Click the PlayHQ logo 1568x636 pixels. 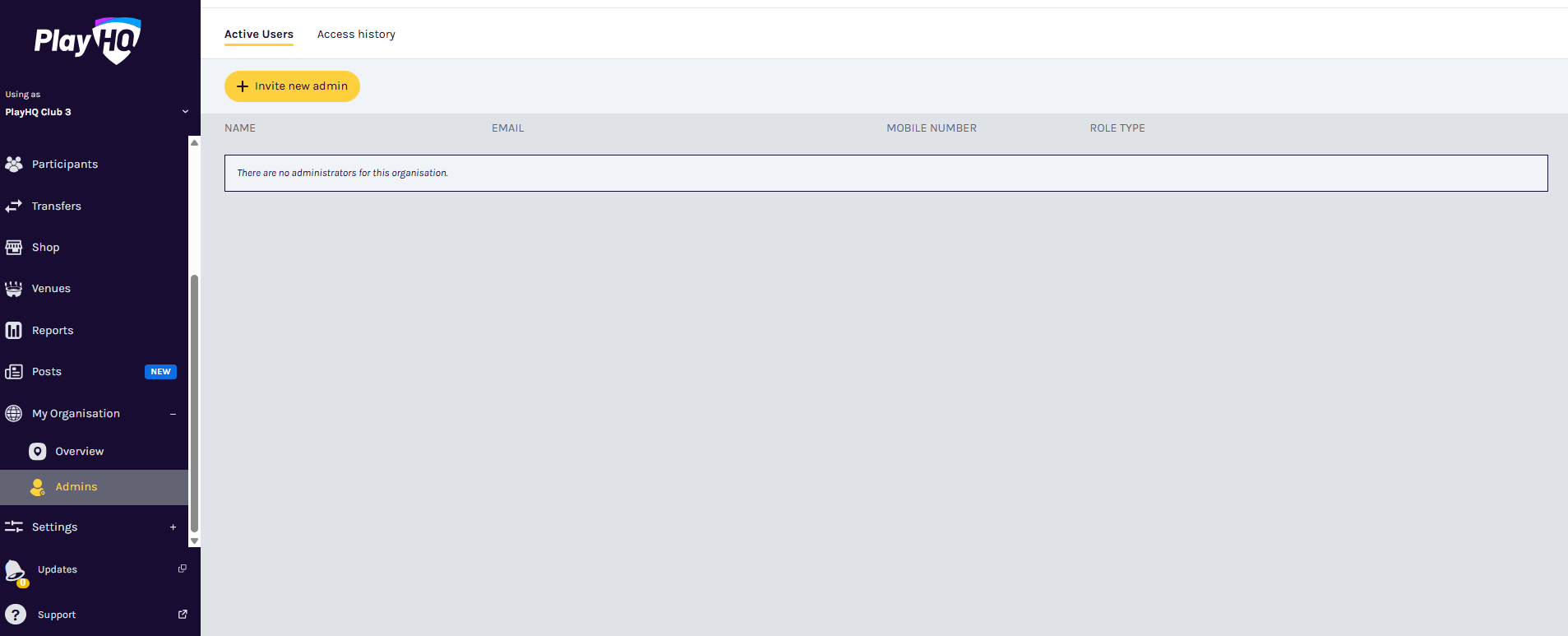coord(87,39)
